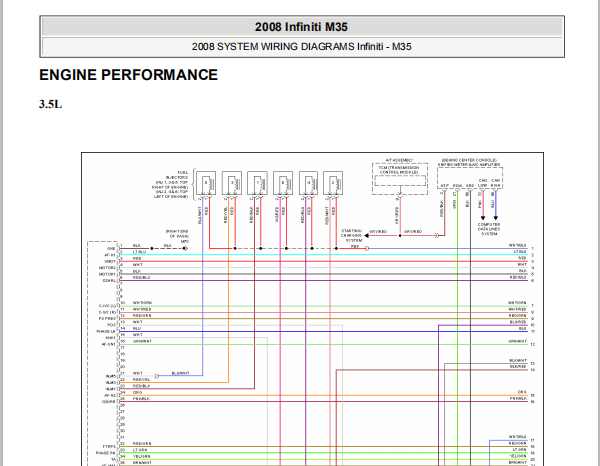600x466 pixels.
Task: Click the 'GND' terminal label at pin 1
Action: (x=111, y=249)
